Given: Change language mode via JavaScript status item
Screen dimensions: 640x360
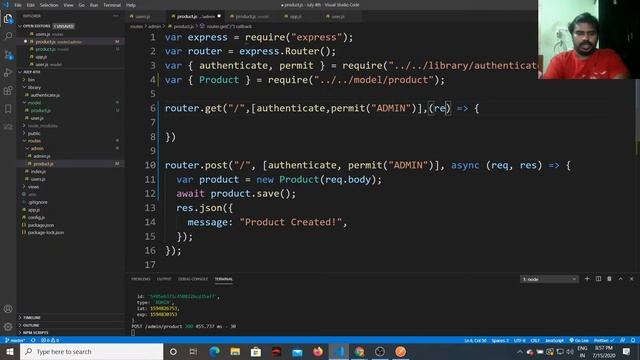Looking at the screenshot, I should pyautogui.click(x=554, y=340).
